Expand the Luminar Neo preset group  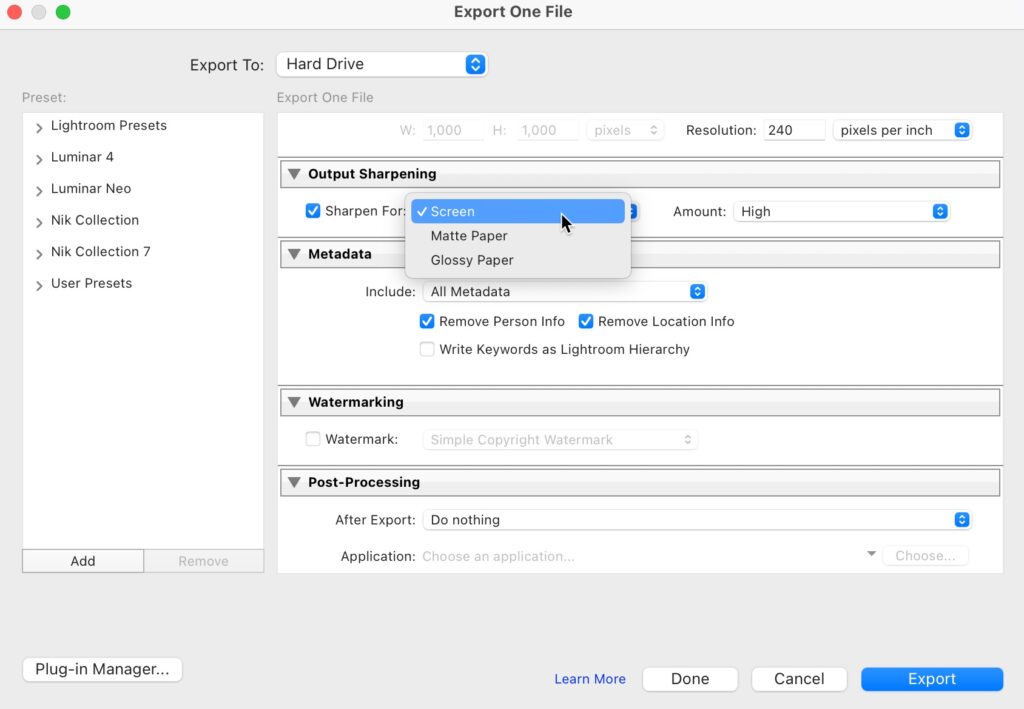click(39, 190)
